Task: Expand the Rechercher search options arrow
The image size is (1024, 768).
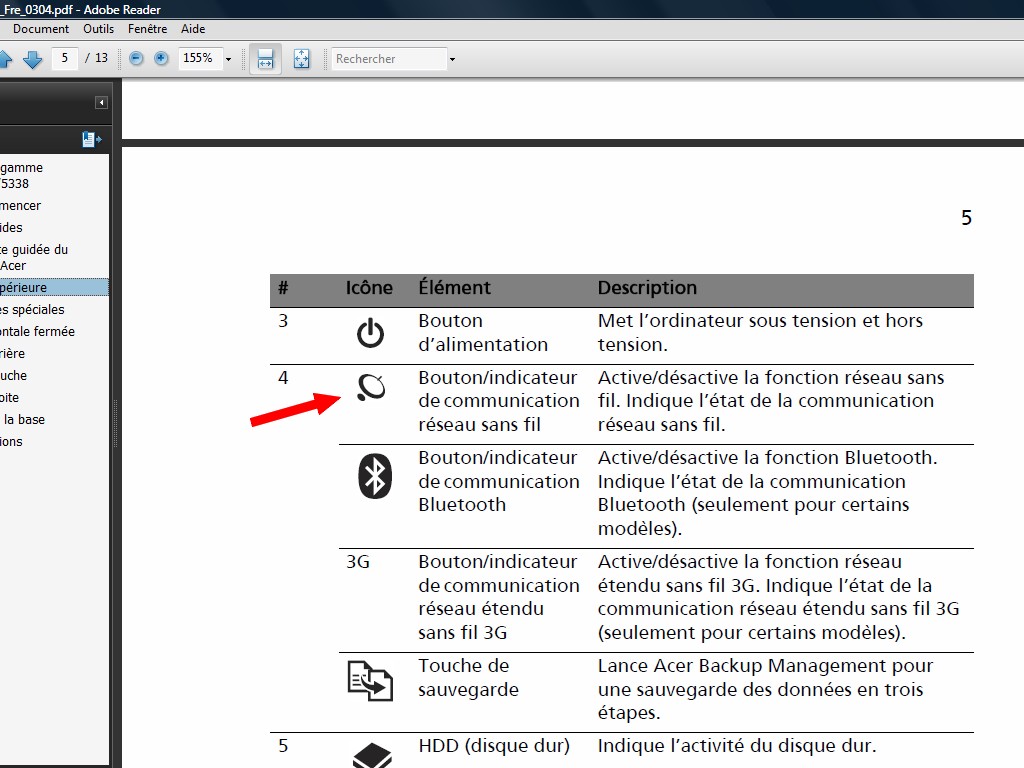Action: [452, 59]
